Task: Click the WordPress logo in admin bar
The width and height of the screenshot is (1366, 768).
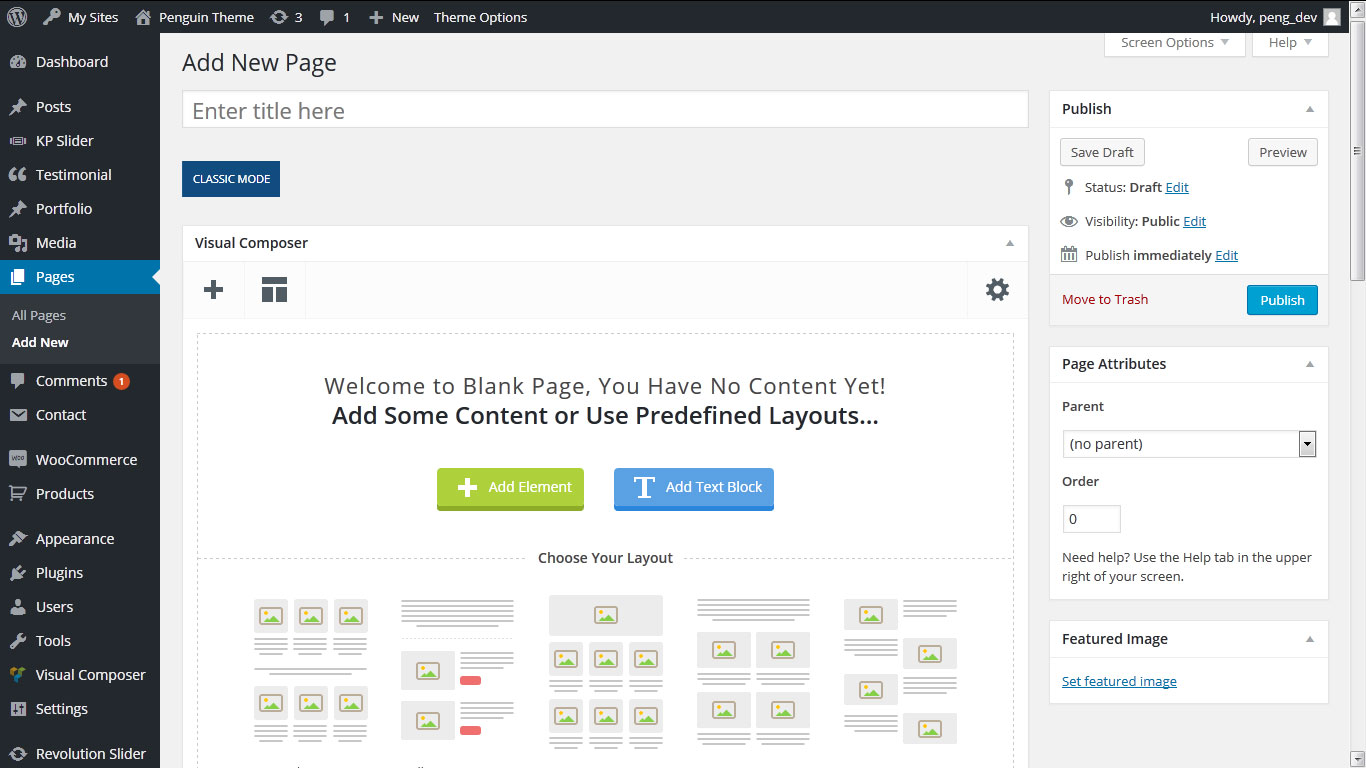Action: (17, 17)
